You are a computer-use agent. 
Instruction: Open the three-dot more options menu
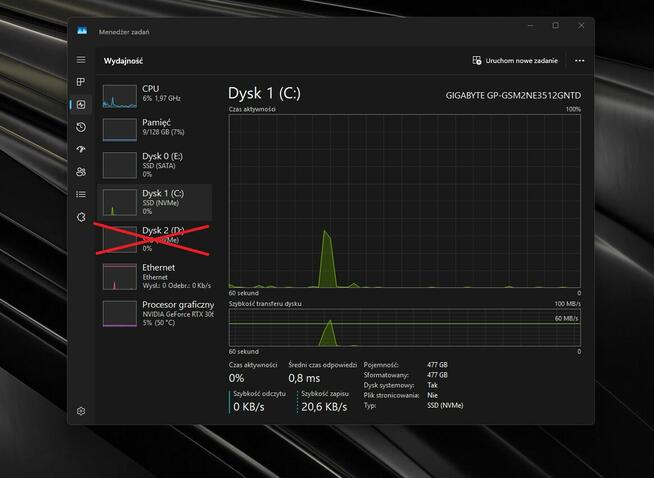579,60
